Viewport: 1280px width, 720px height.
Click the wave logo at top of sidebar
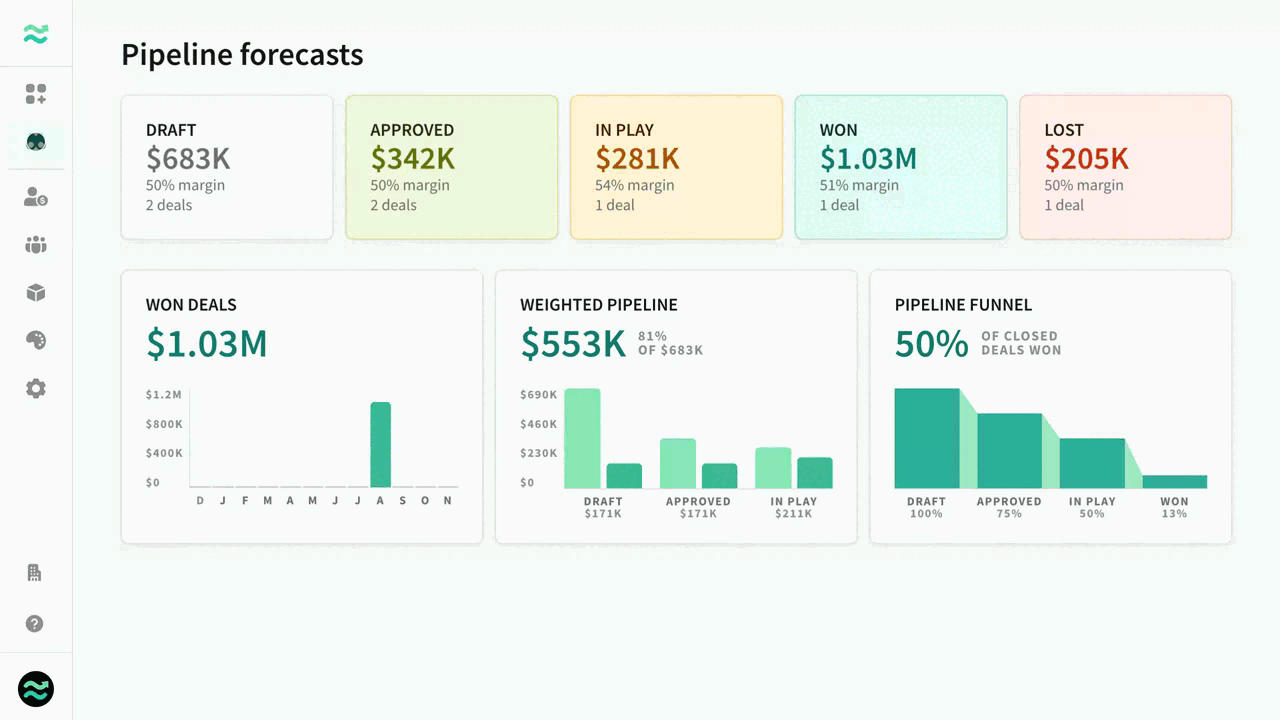coord(36,35)
